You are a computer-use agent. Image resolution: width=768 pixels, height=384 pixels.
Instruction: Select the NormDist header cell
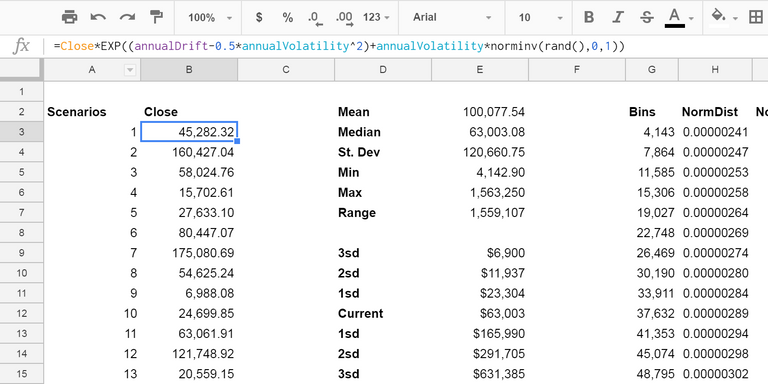[x=715, y=112]
